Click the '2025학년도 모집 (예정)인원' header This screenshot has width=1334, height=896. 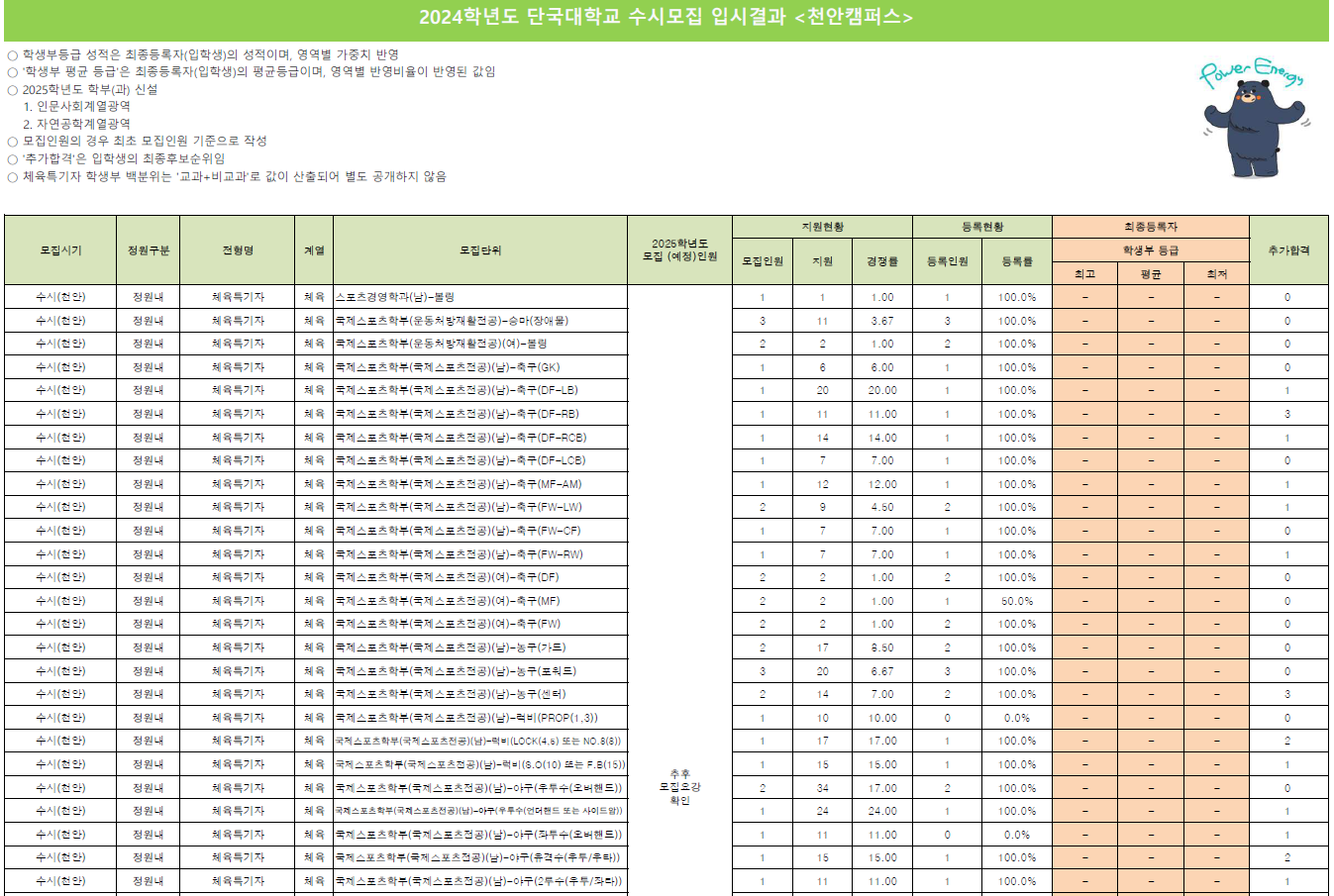(680, 250)
